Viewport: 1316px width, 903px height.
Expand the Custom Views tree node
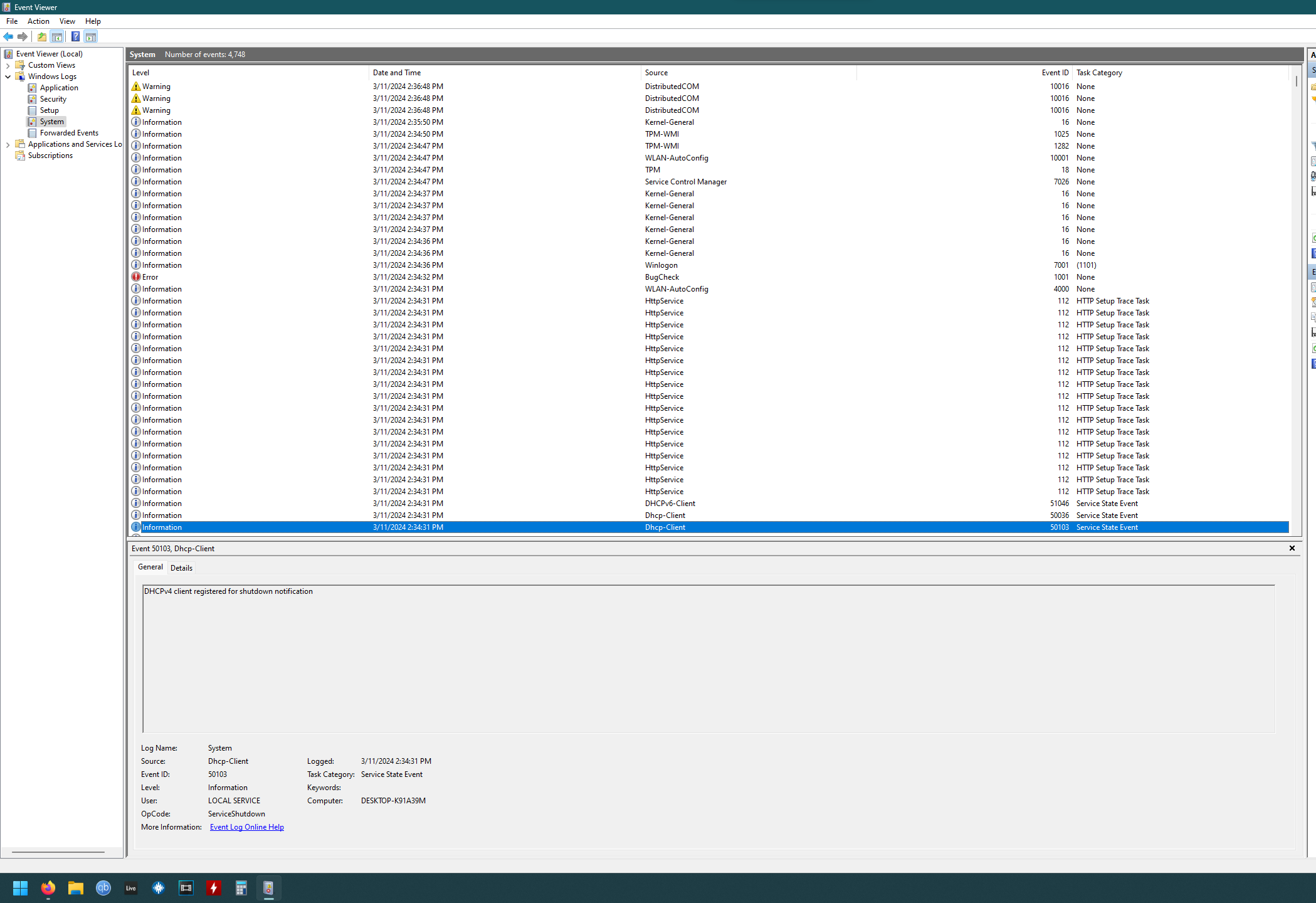click(8, 65)
